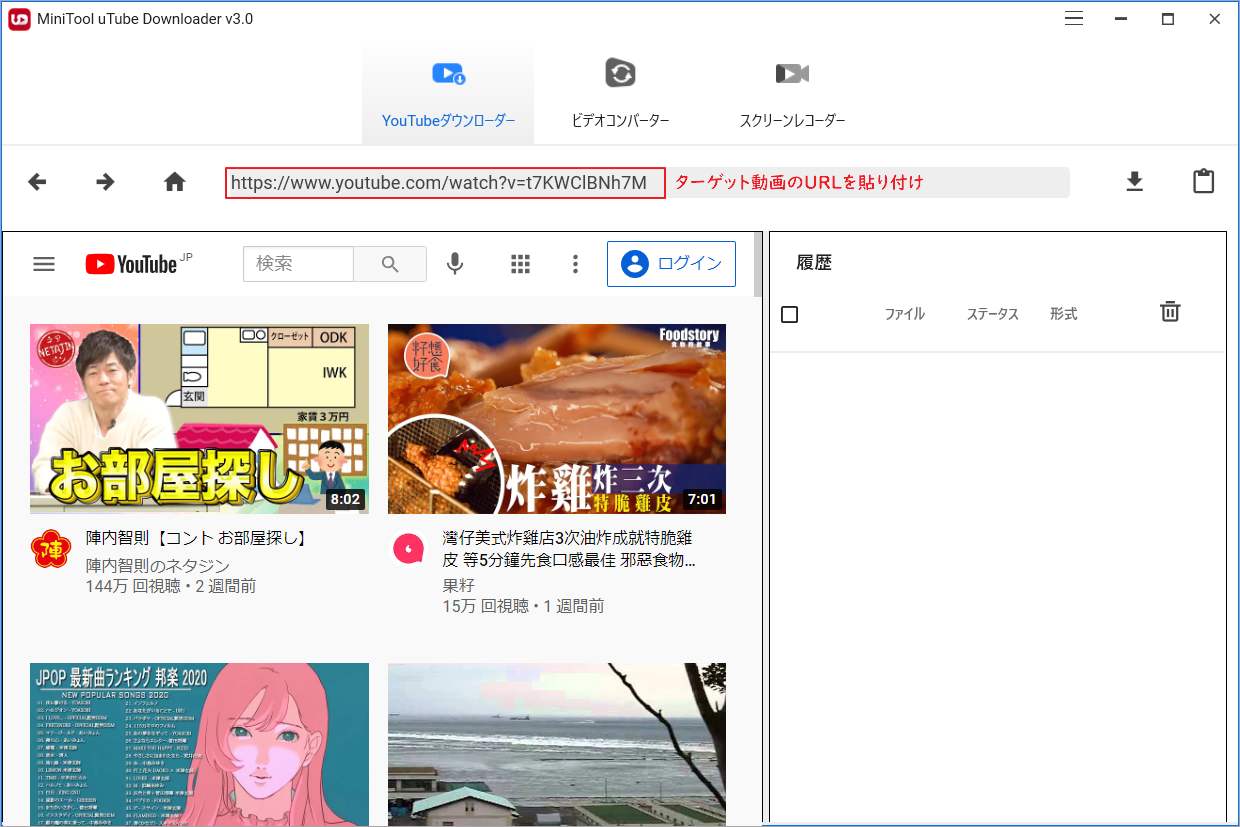Click the YouTube 検索 search box
1240x827 pixels.
click(298, 264)
